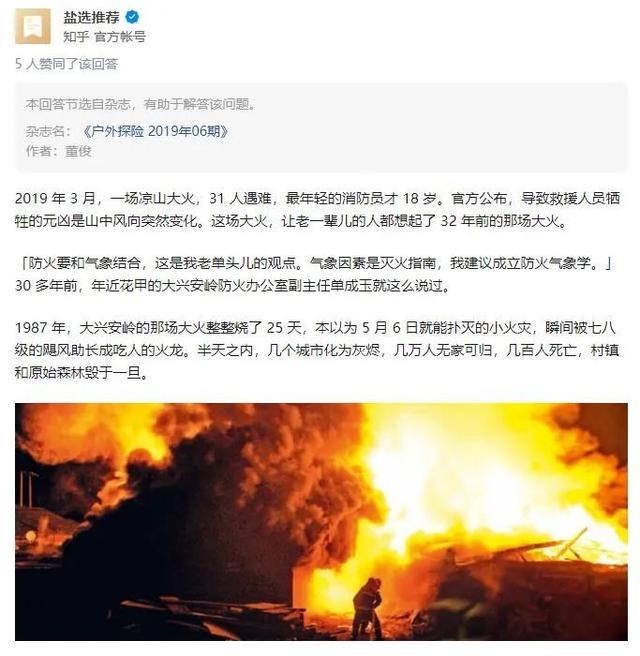
Task: Open the 盐选推荐 profile avatar
Action: pos(33,26)
